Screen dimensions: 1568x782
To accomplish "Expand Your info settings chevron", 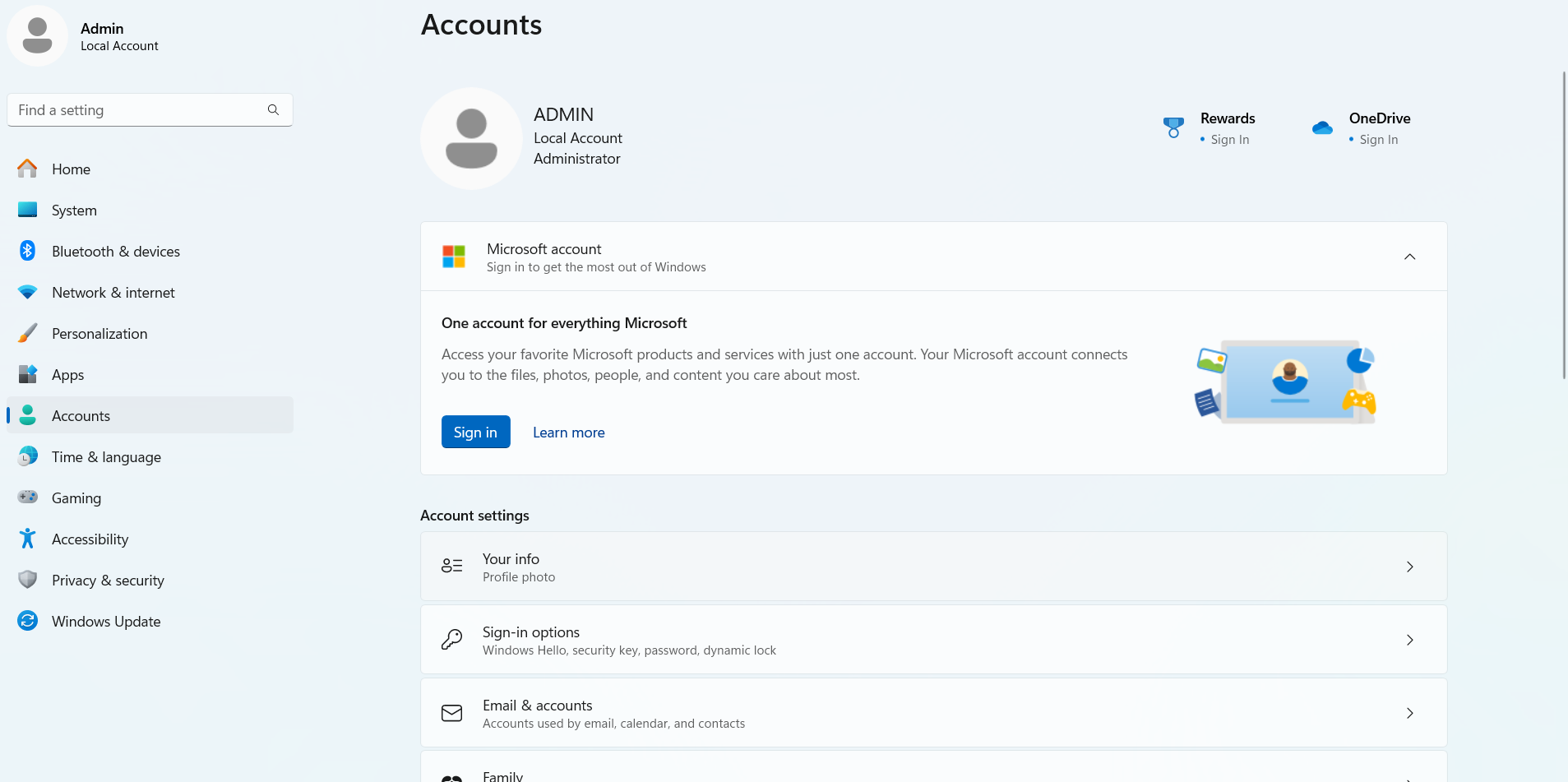I will [x=1409, y=567].
